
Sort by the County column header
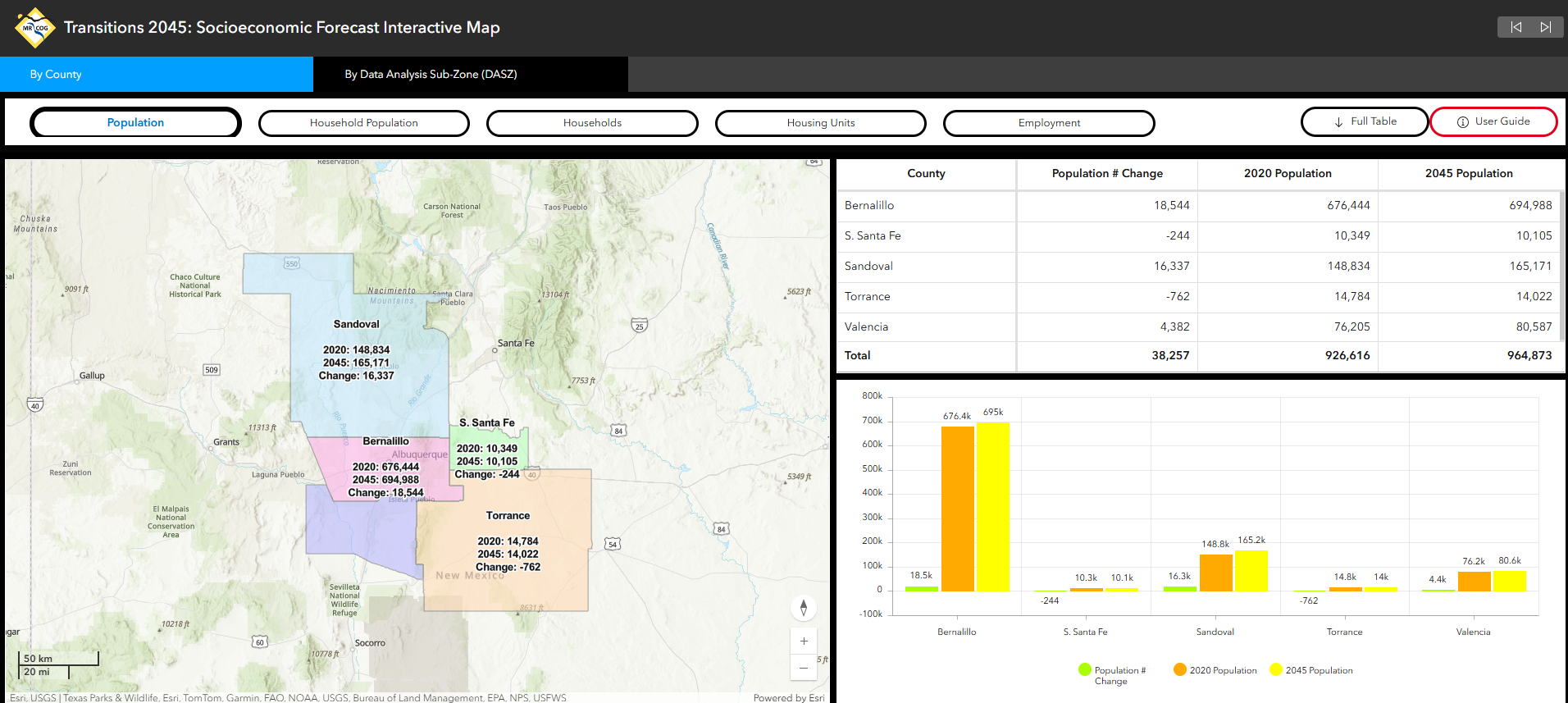926,173
